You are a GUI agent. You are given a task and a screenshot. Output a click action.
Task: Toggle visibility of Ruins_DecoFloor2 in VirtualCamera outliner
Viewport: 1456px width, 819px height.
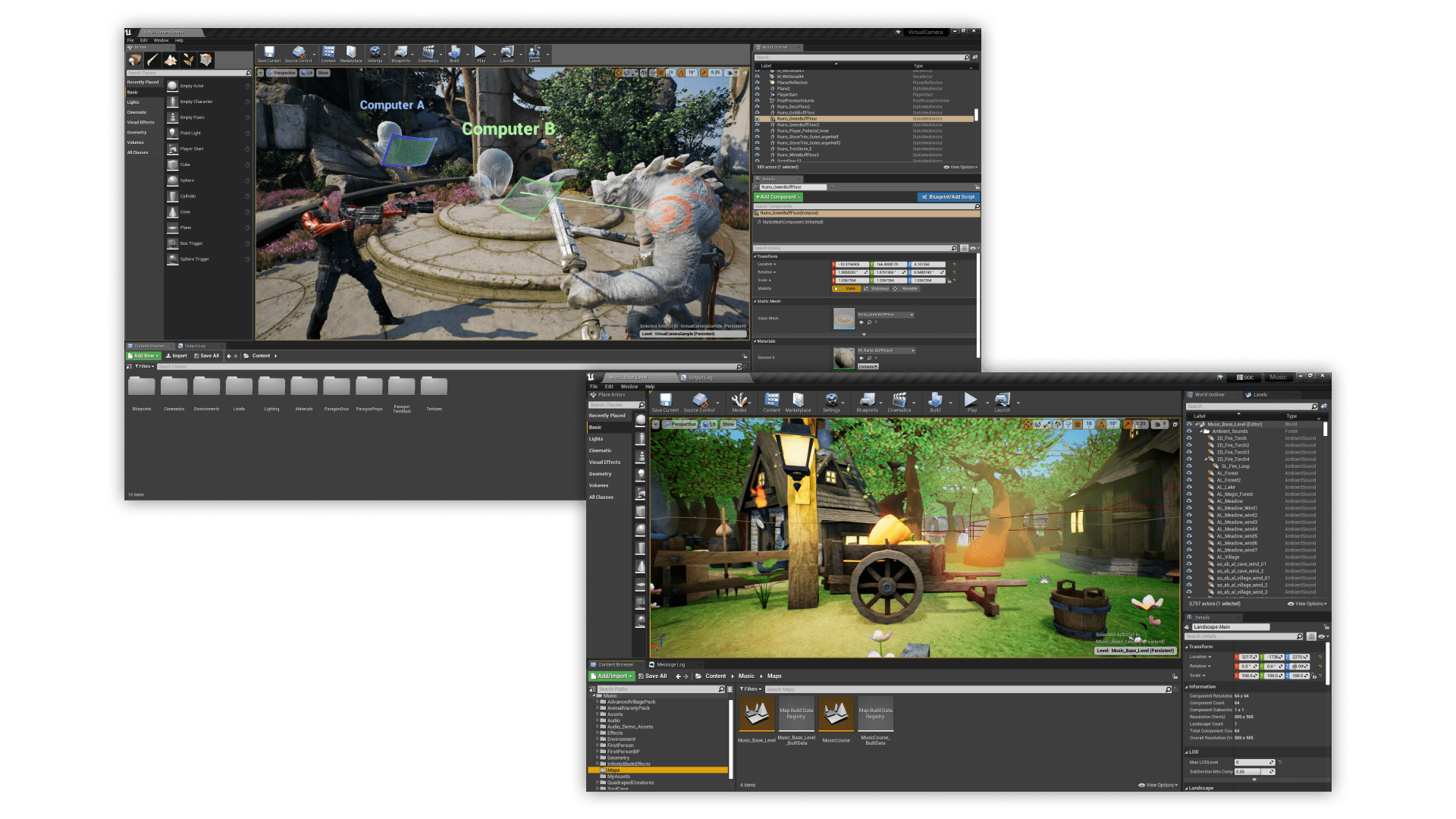click(757, 107)
